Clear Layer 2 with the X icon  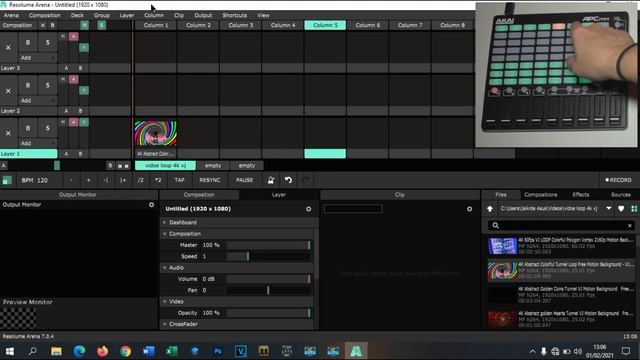[x=8, y=91]
